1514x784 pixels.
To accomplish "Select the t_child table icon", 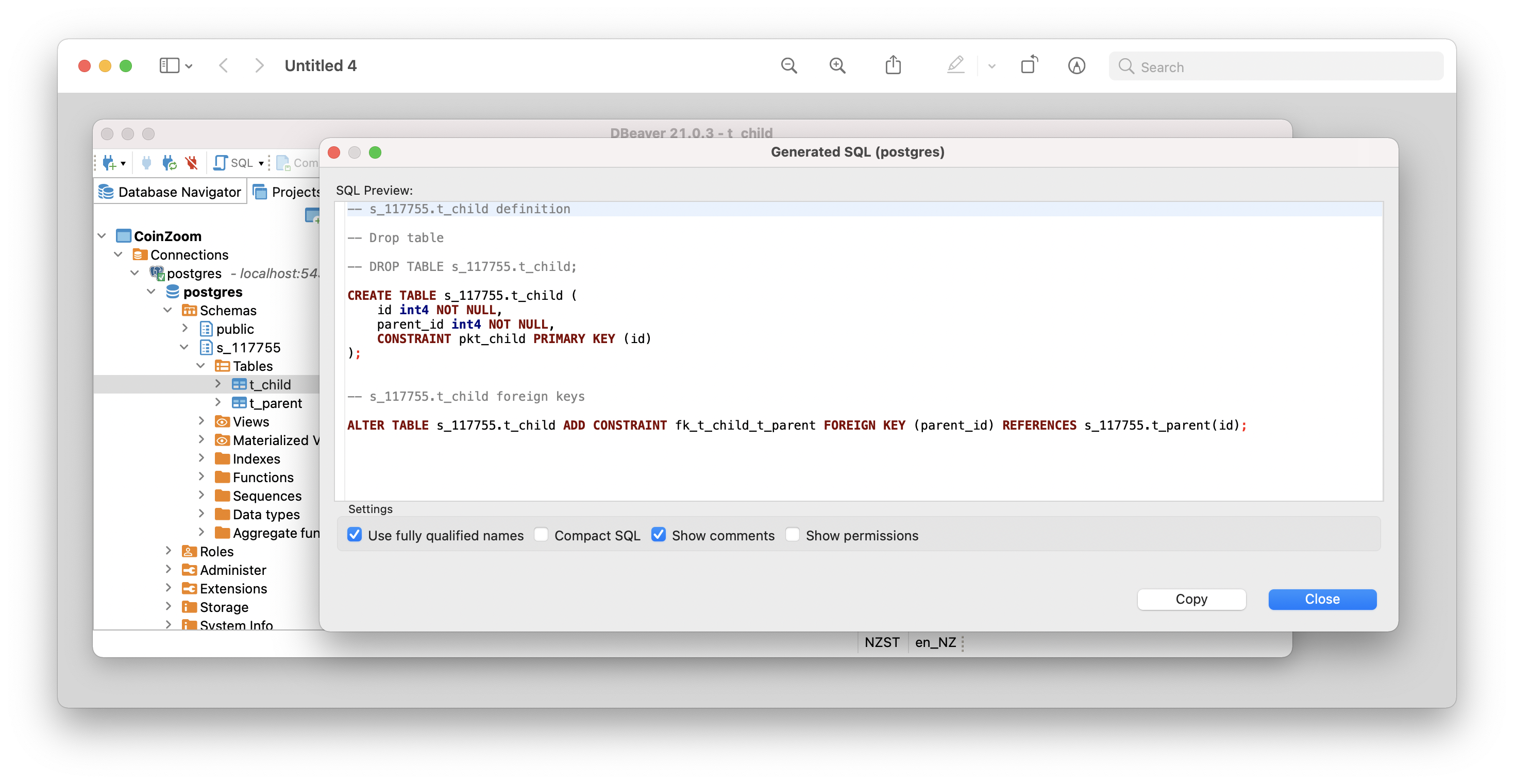I will [x=239, y=384].
